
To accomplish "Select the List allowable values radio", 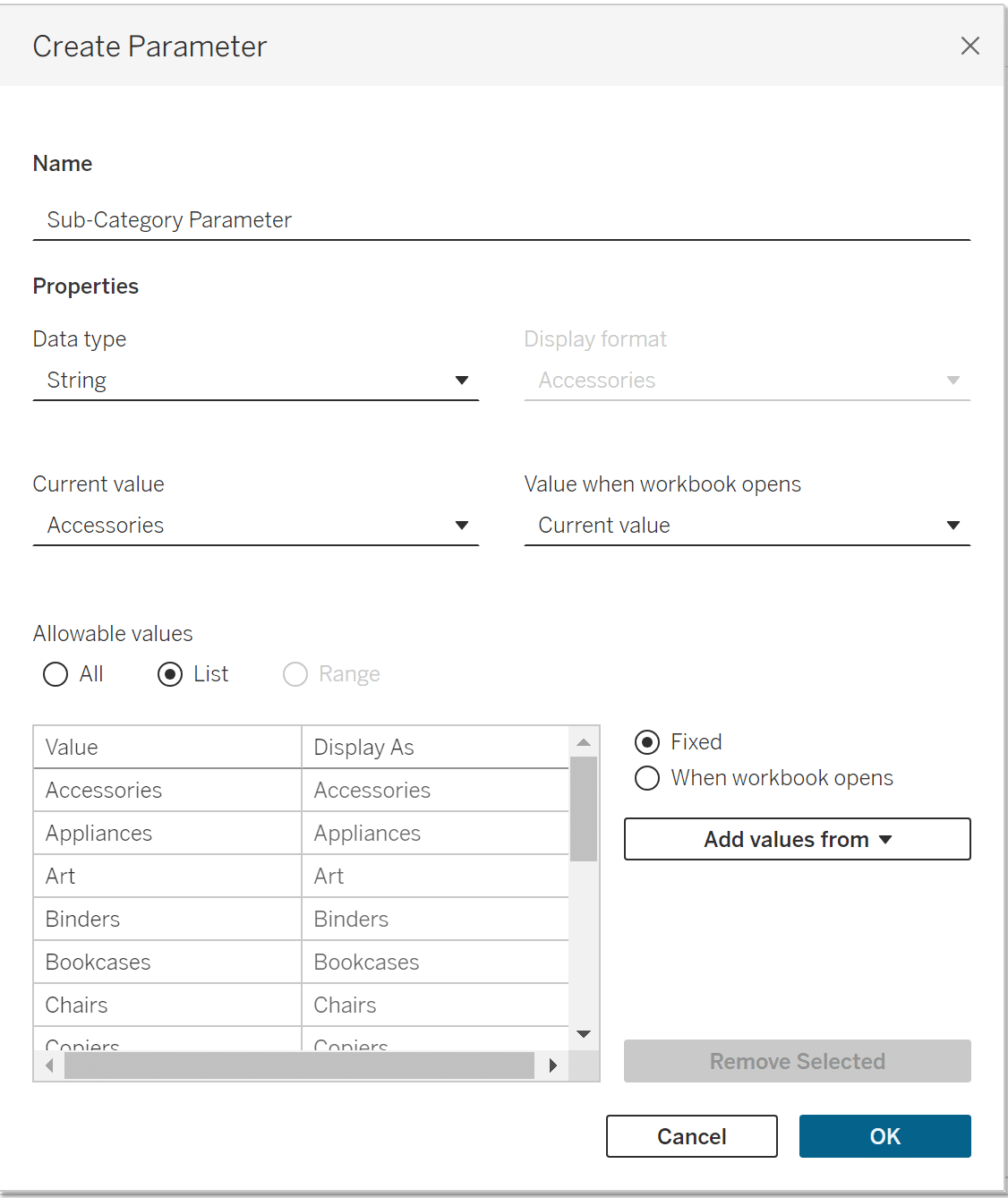I will pos(170,674).
